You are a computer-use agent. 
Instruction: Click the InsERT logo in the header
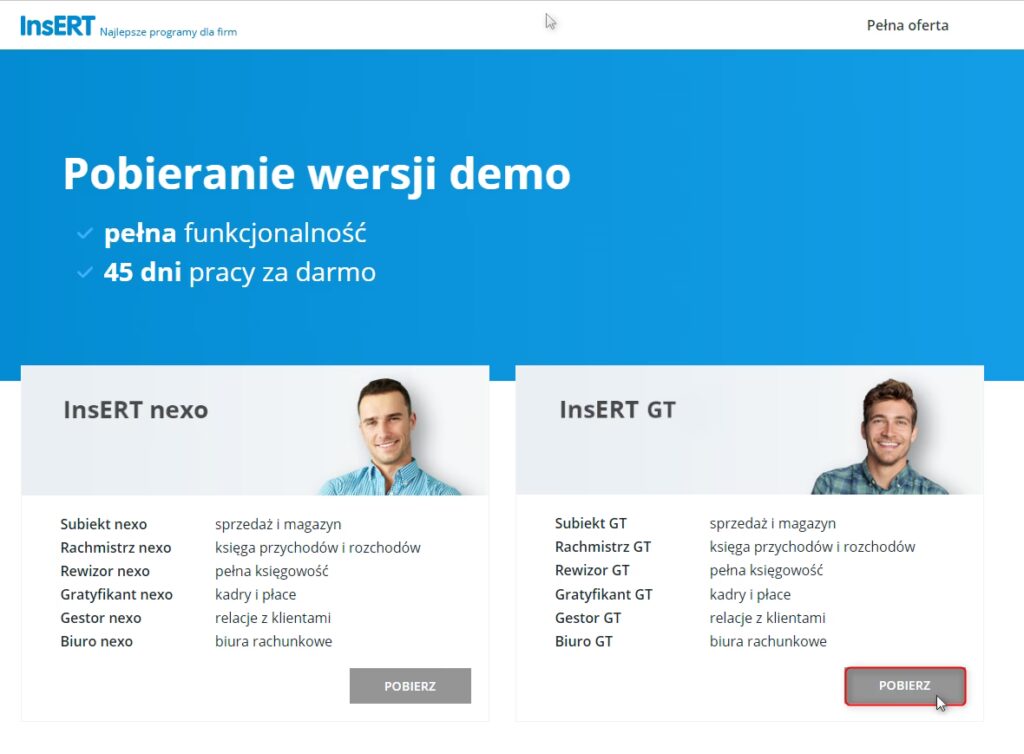pos(57,25)
